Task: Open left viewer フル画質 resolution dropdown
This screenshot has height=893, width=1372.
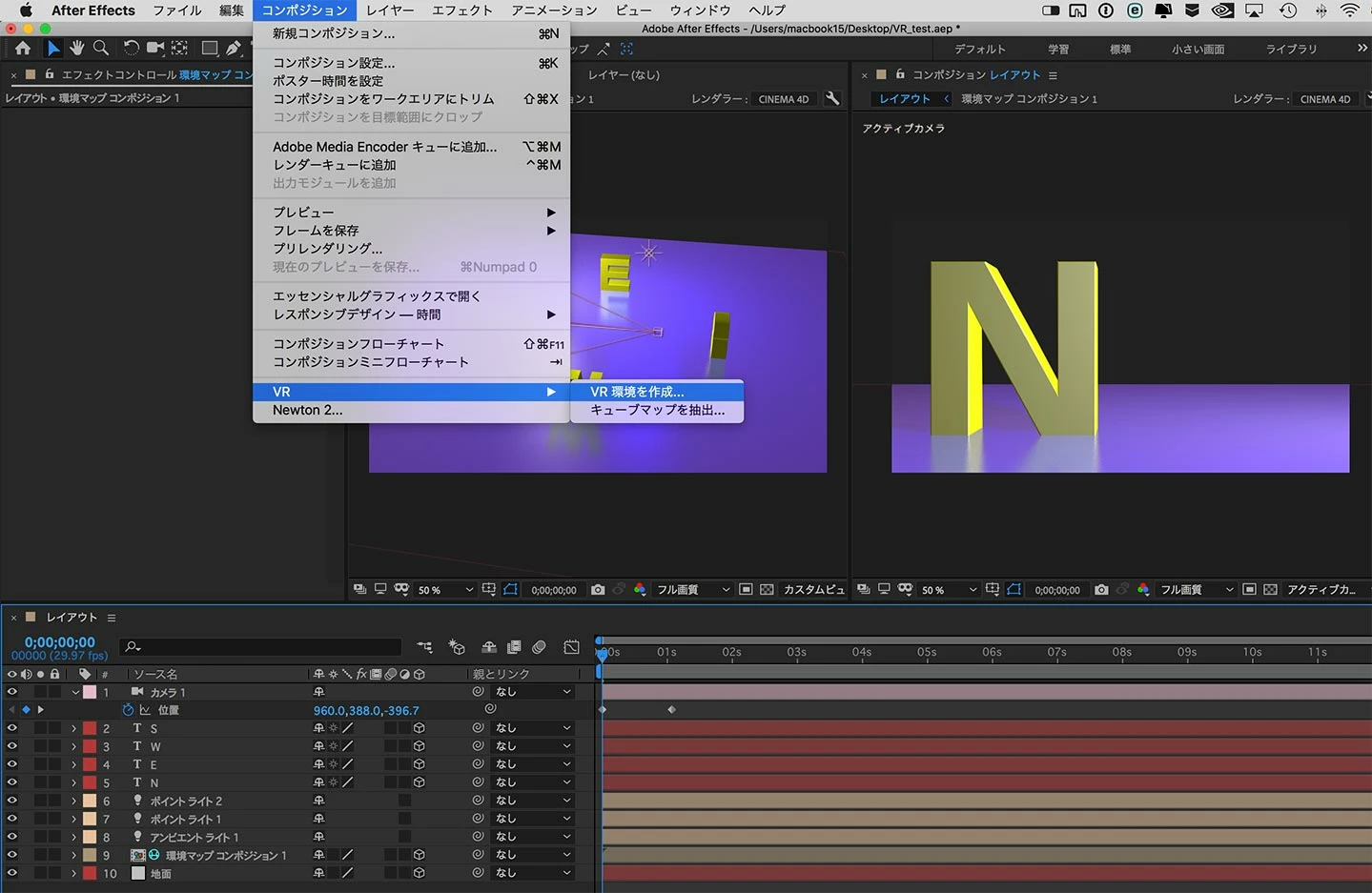Action: pos(693,590)
